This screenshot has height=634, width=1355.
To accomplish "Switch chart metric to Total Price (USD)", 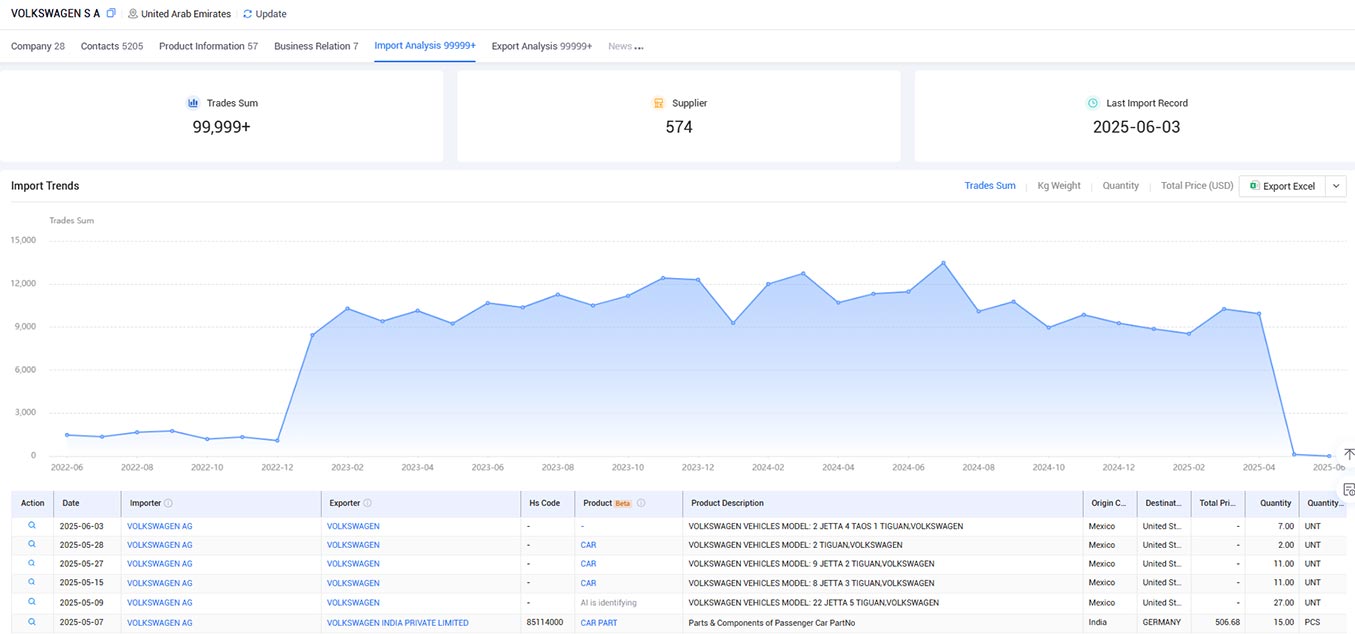I will 1197,186.
